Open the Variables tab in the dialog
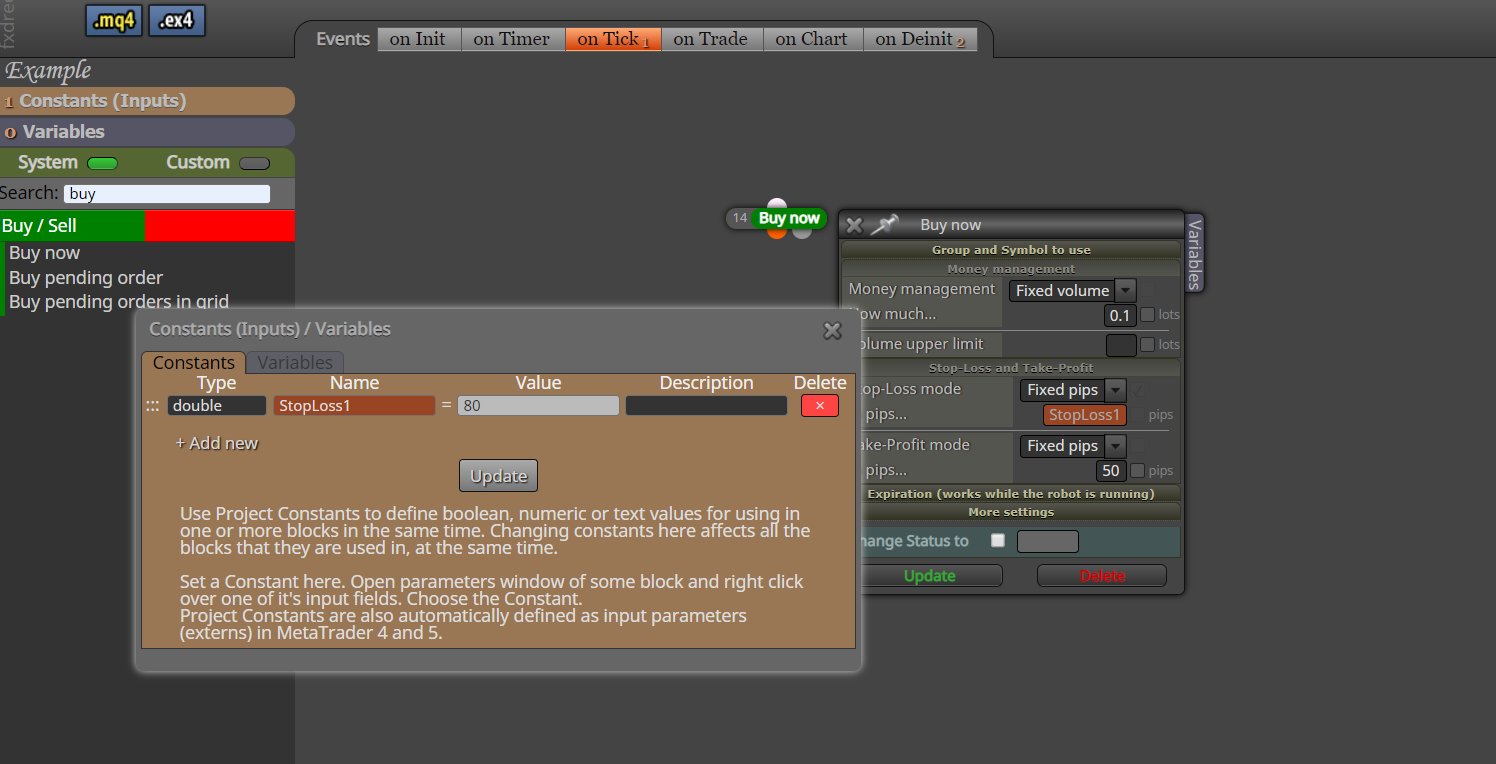The height and width of the screenshot is (764, 1496). click(x=295, y=363)
